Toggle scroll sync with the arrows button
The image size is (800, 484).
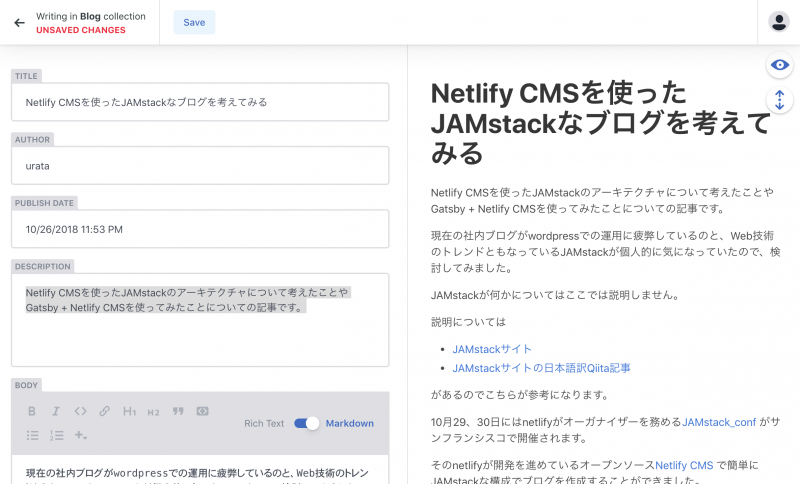click(x=779, y=100)
